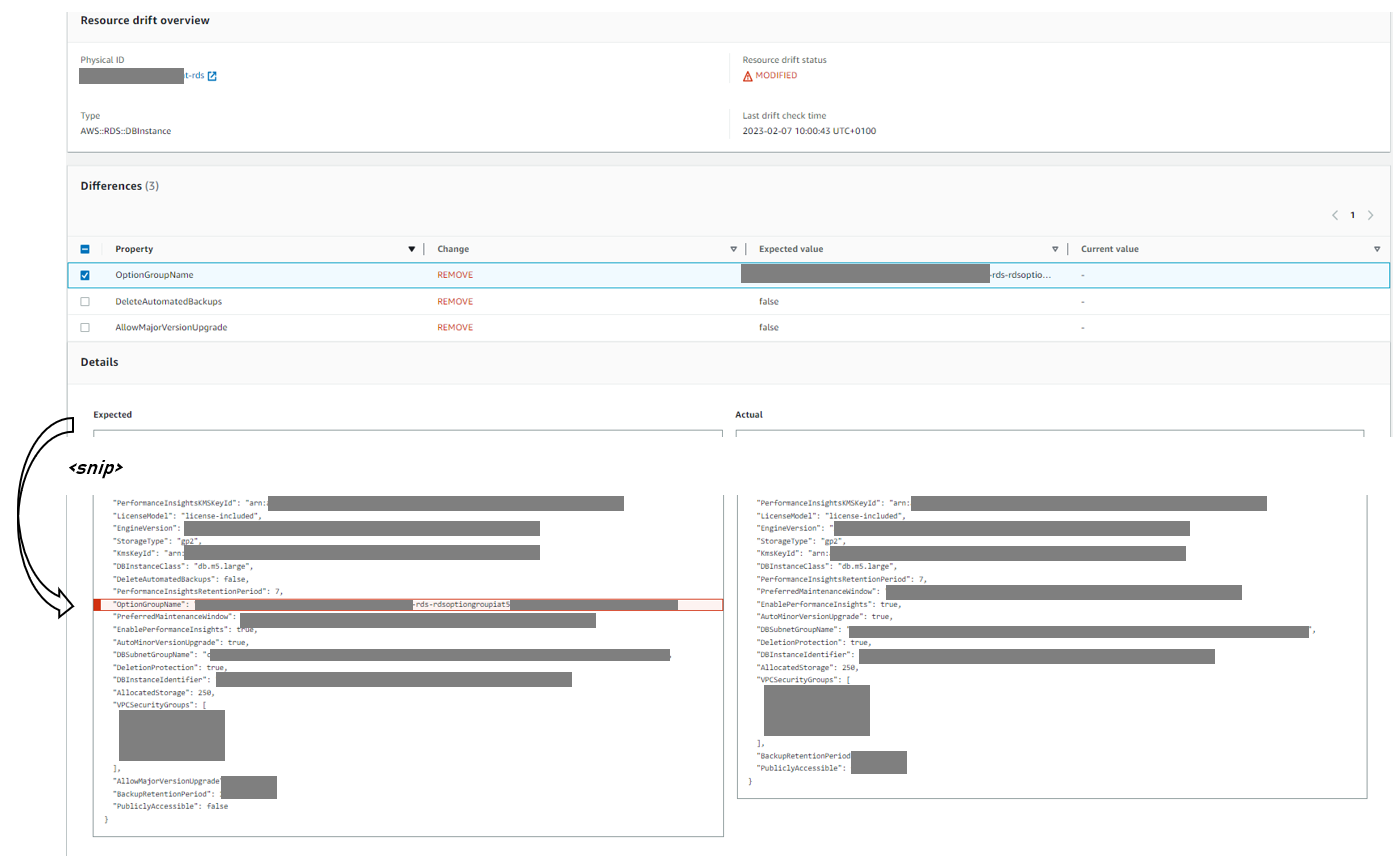Image resolution: width=1393 pixels, height=856 pixels.
Task: Click inside the Actual details JSON panel
Action: (1050, 640)
